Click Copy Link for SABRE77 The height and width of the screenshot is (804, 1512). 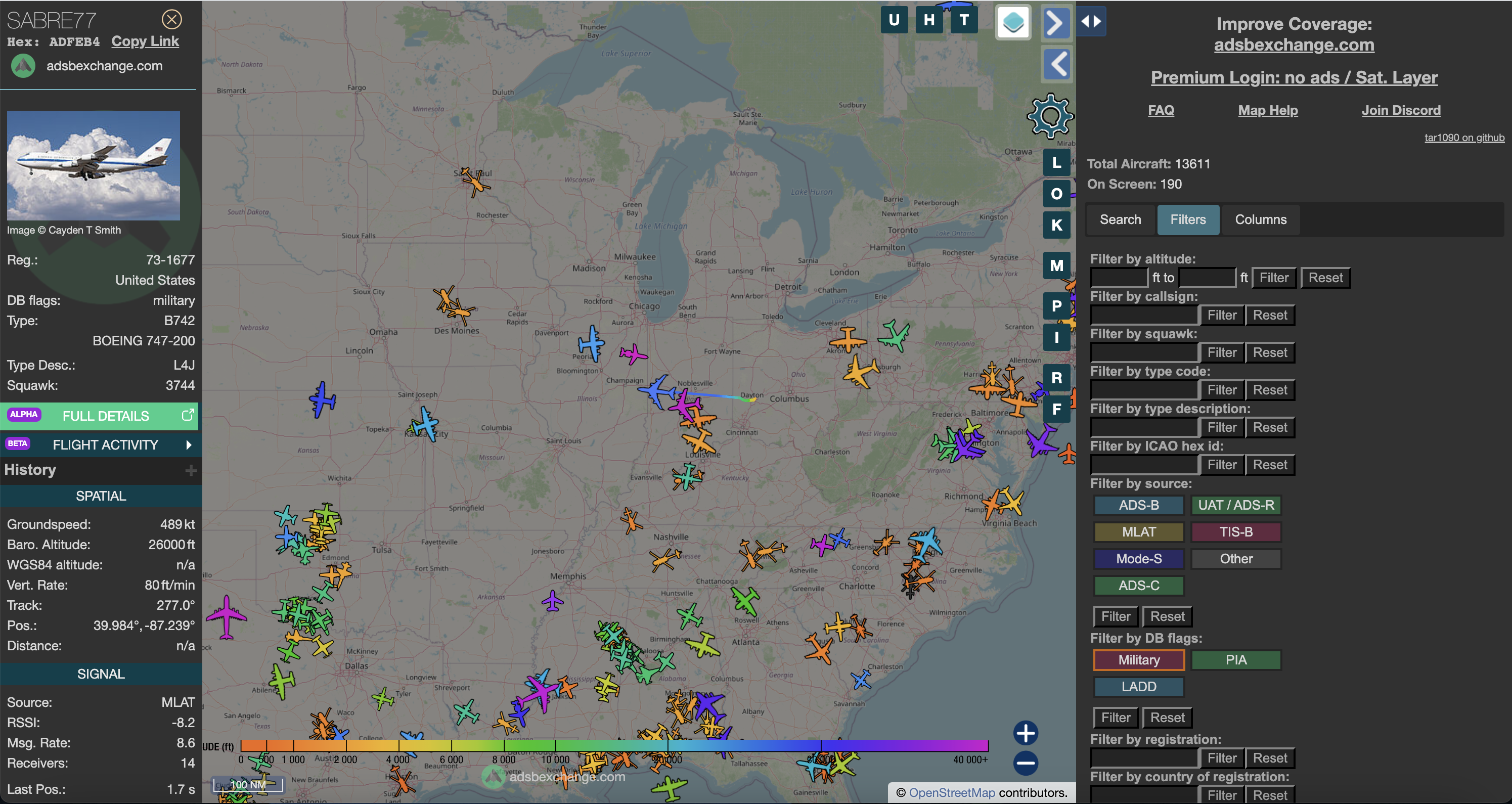click(x=145, y=41)
